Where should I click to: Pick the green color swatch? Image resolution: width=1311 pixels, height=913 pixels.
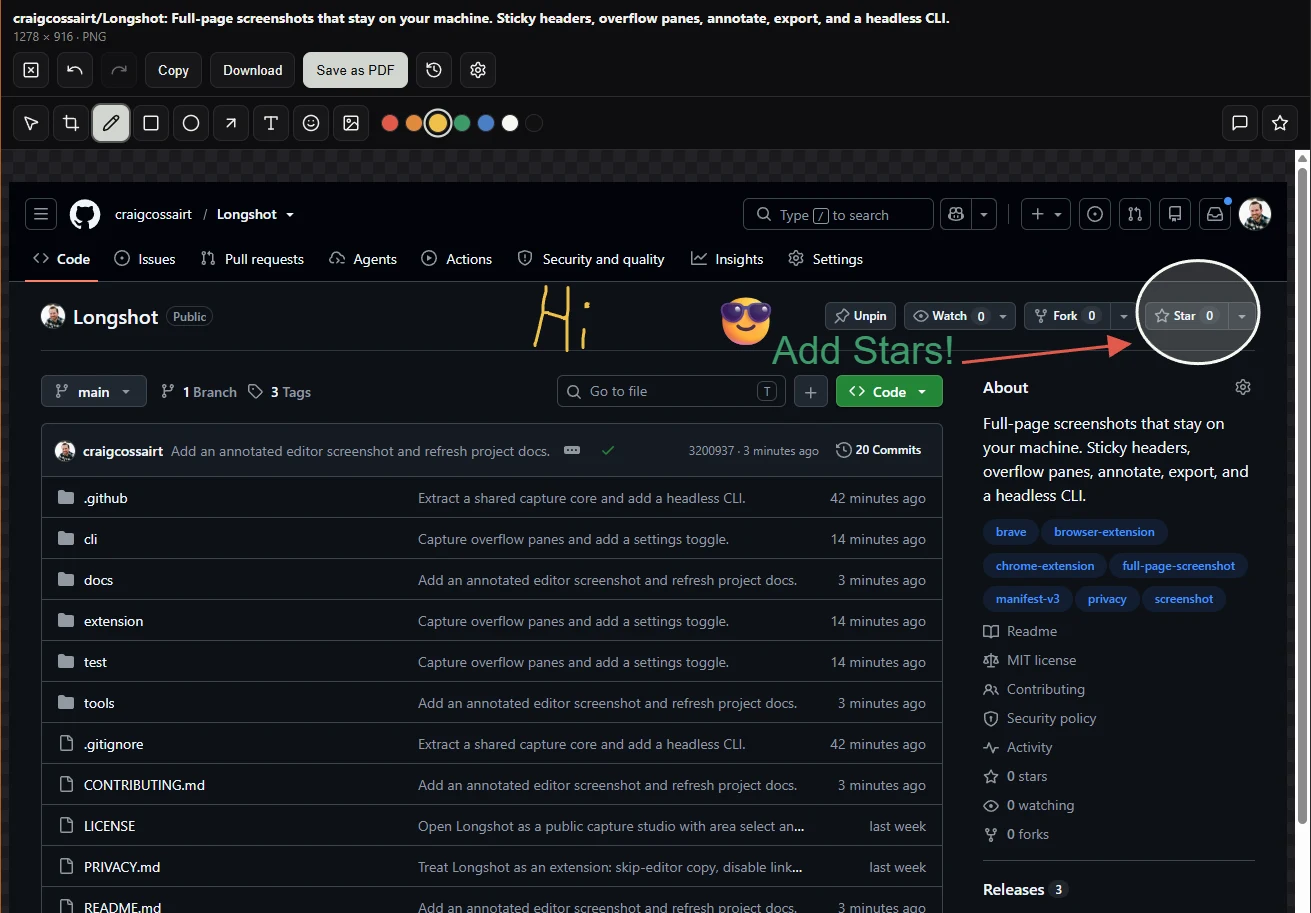(462, 123)
